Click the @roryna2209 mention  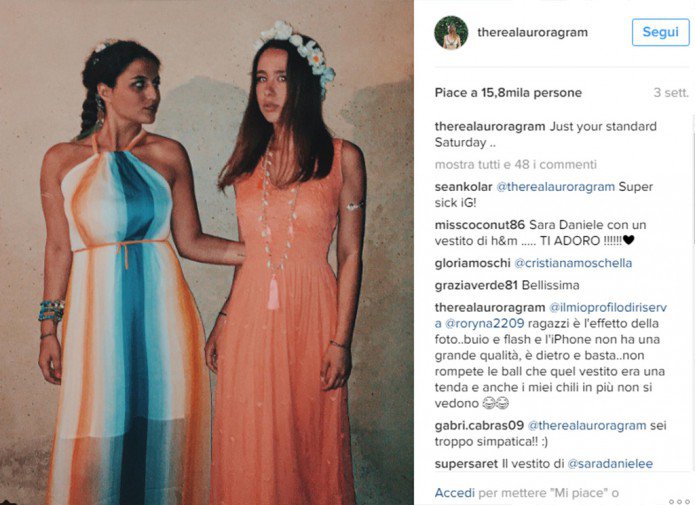[484, 323]
